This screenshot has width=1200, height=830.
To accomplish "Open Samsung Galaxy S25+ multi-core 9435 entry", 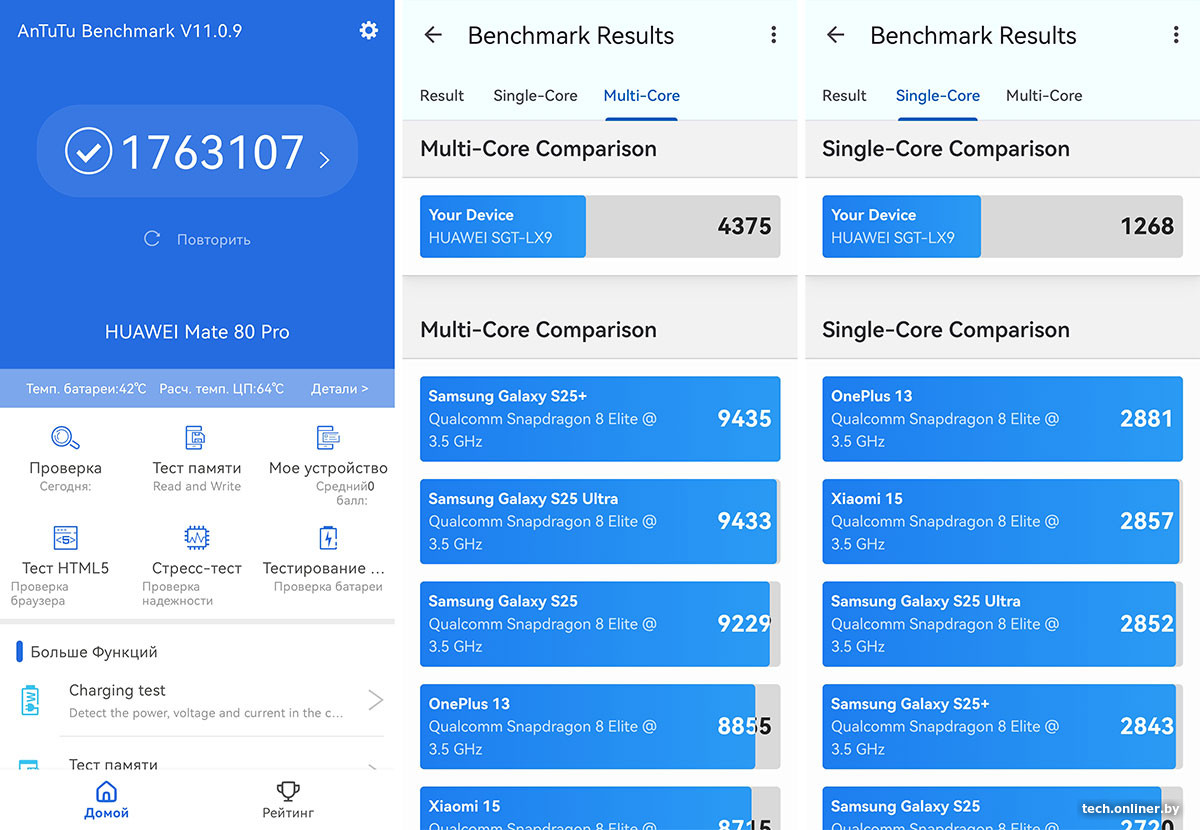I will point(600,419).
